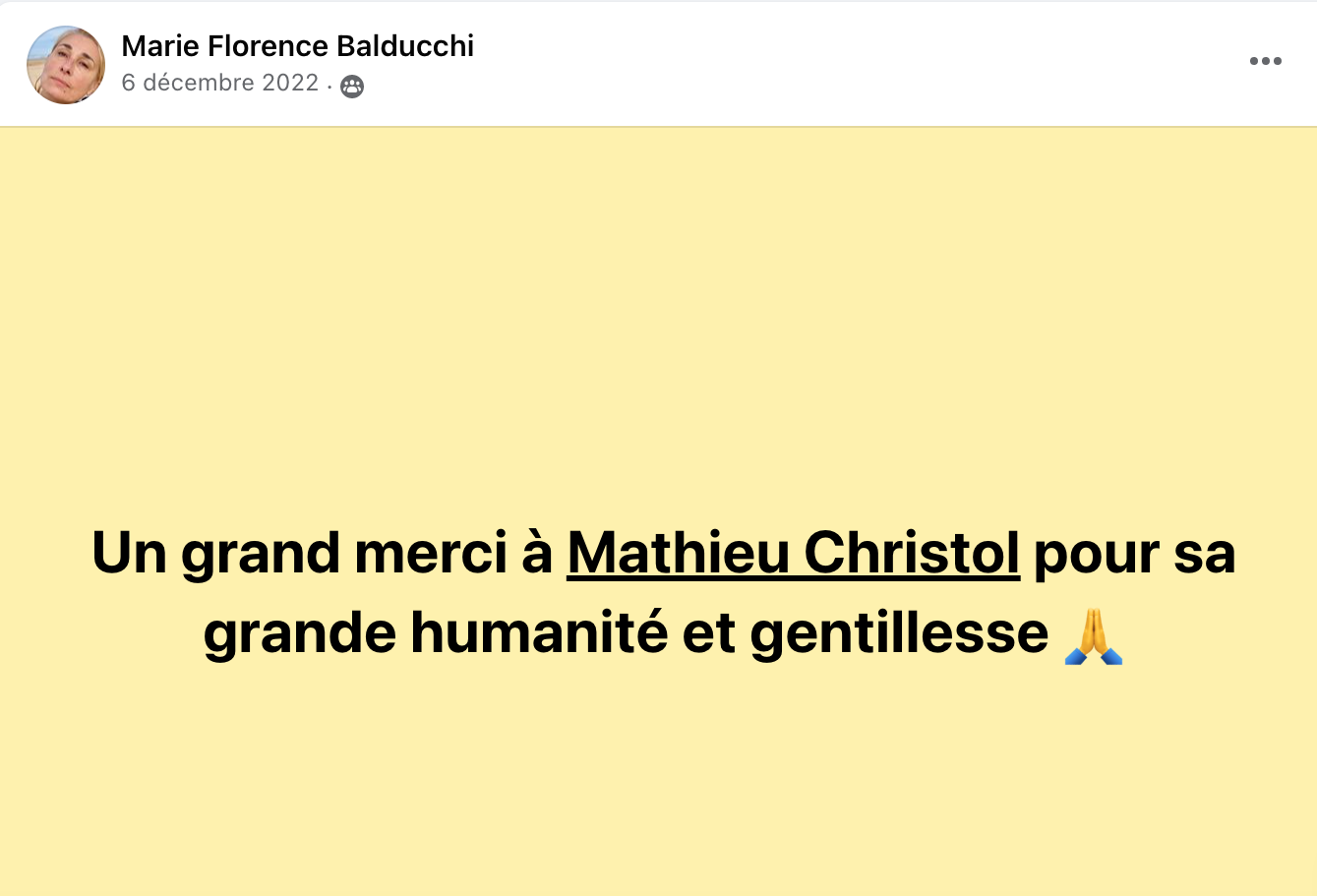The width and height of the screenshot is (1317, 896).
Task: Click the words "pour sa" in the post
Action: [x=1134, y=553]
